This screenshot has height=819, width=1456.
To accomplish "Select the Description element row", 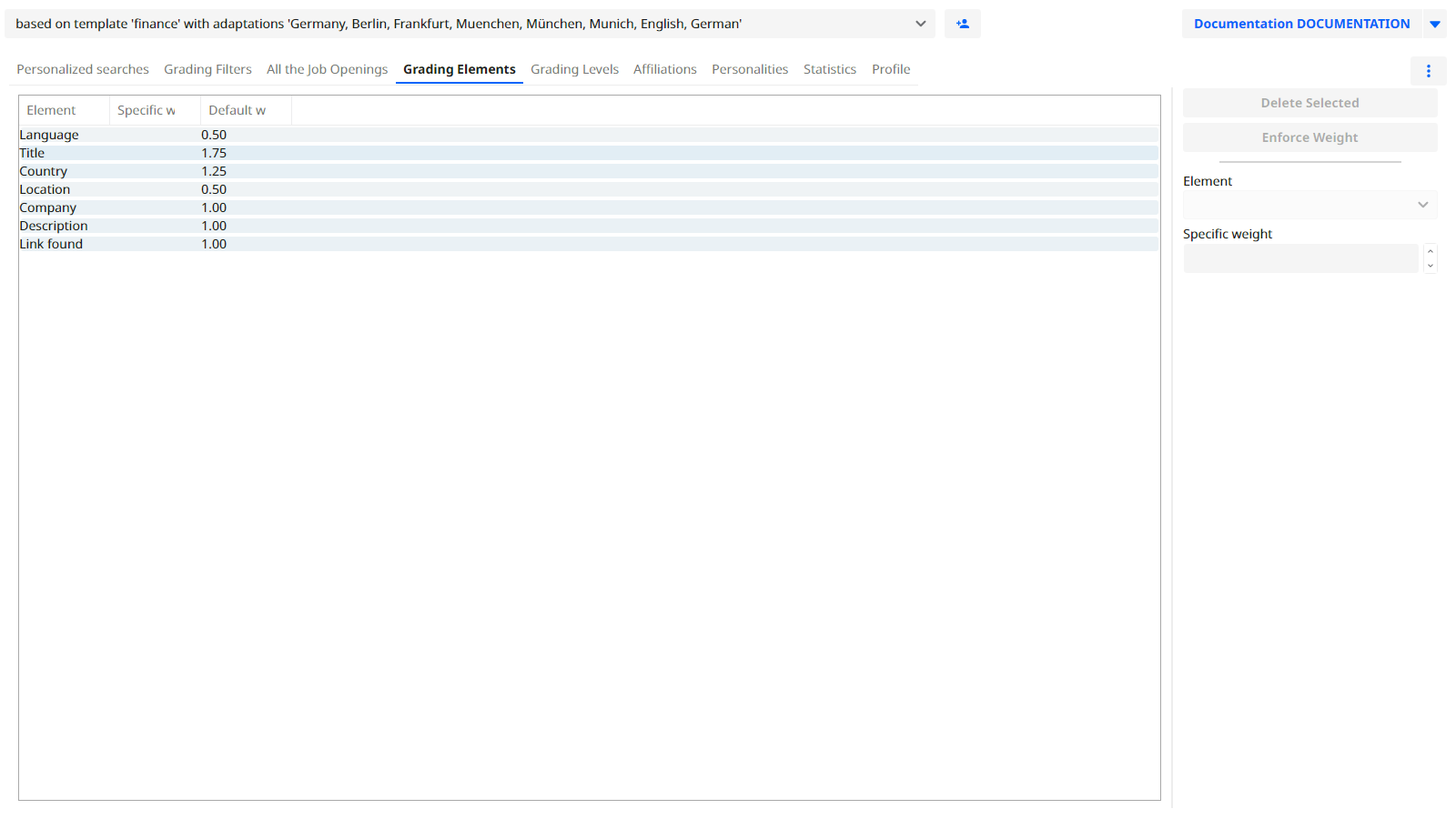I will coord(54,226).
